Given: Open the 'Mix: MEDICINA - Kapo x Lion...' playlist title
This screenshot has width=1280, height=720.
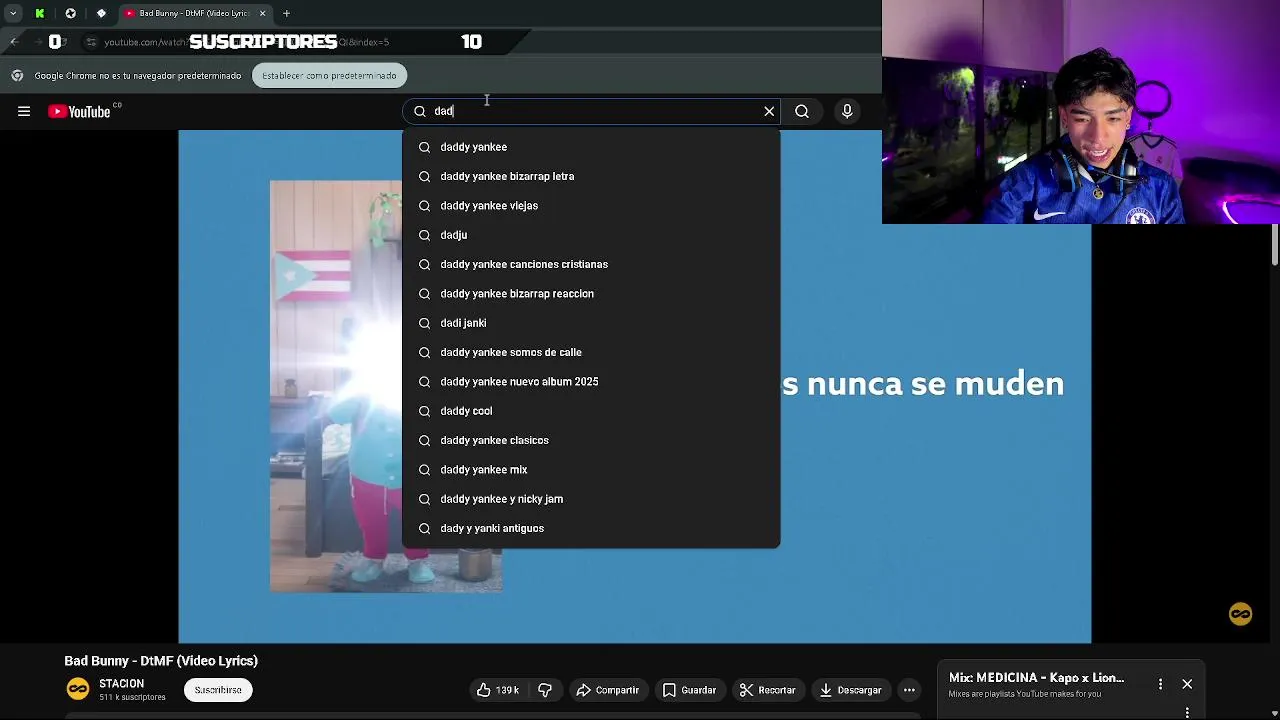Looking at the screenshot, I should 1036,678.
